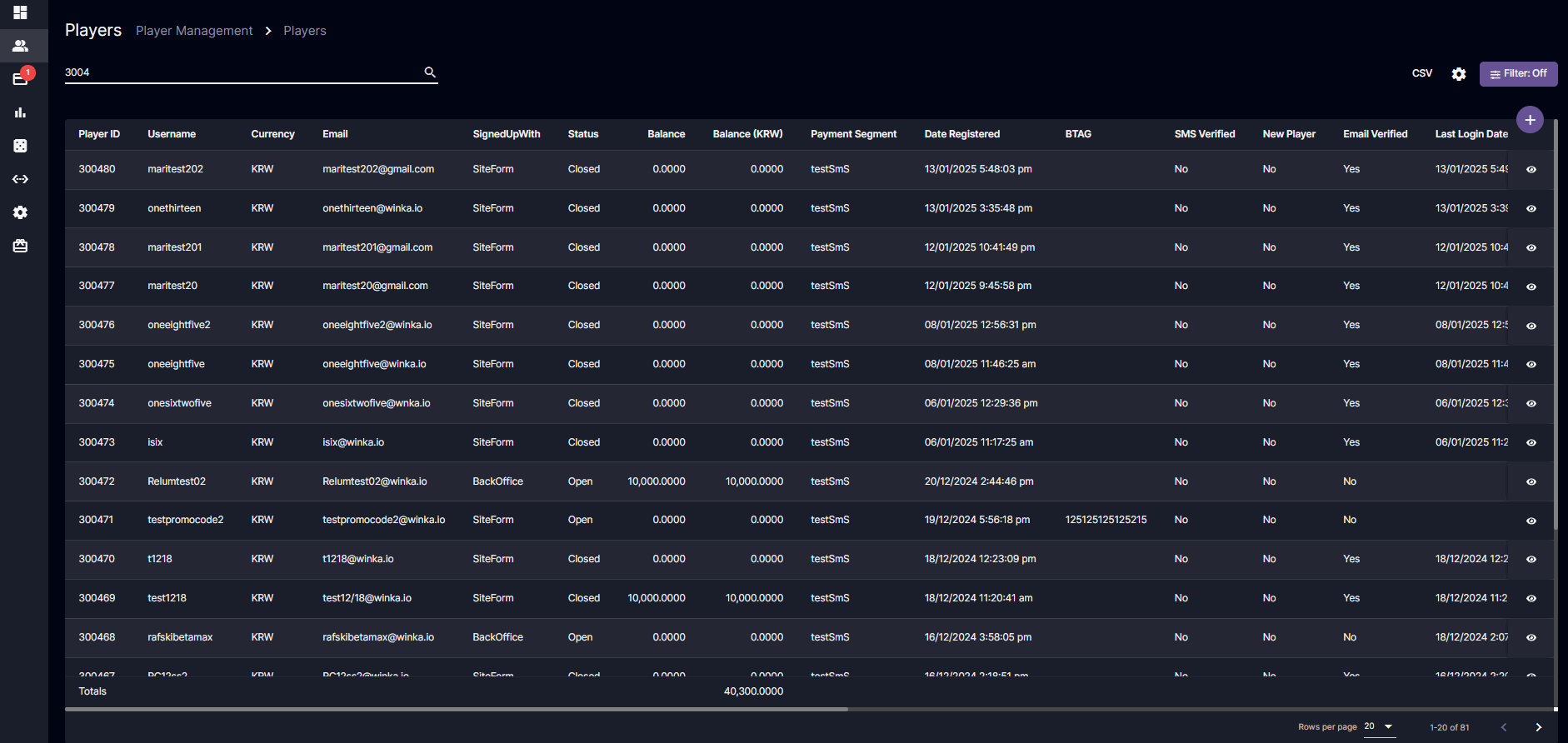The width and height of the screenshot is (1568, 743).
Task: Click BackOffice cell in Relumtest02 row
Action: pyautogui.click(x=497, y=481)
